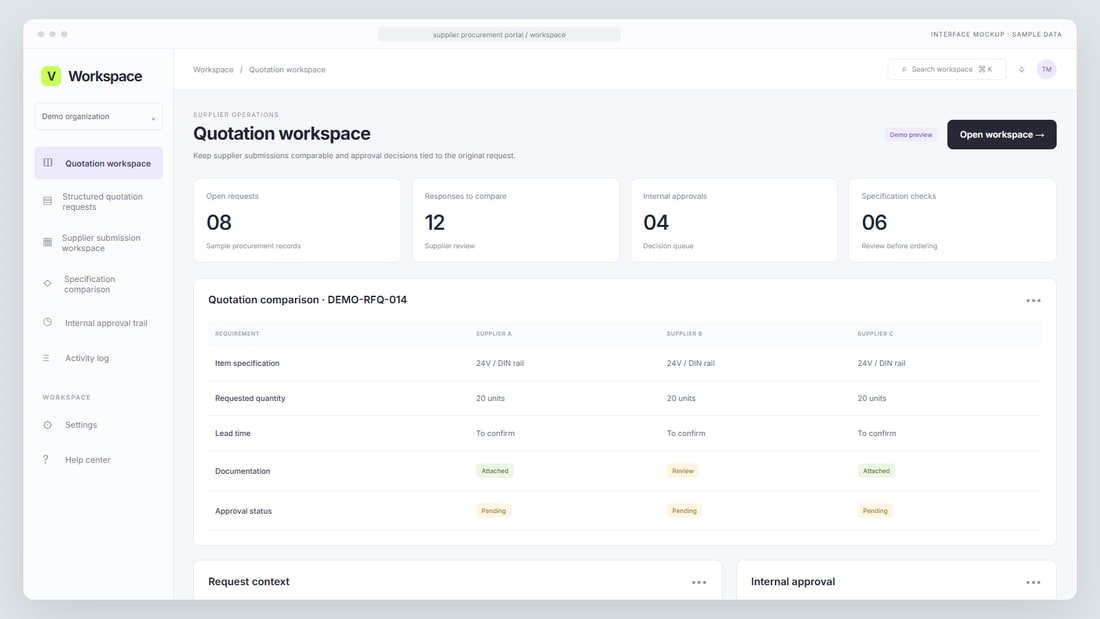Click the notifications icon beside the avatar

(x=1021, y=69)
